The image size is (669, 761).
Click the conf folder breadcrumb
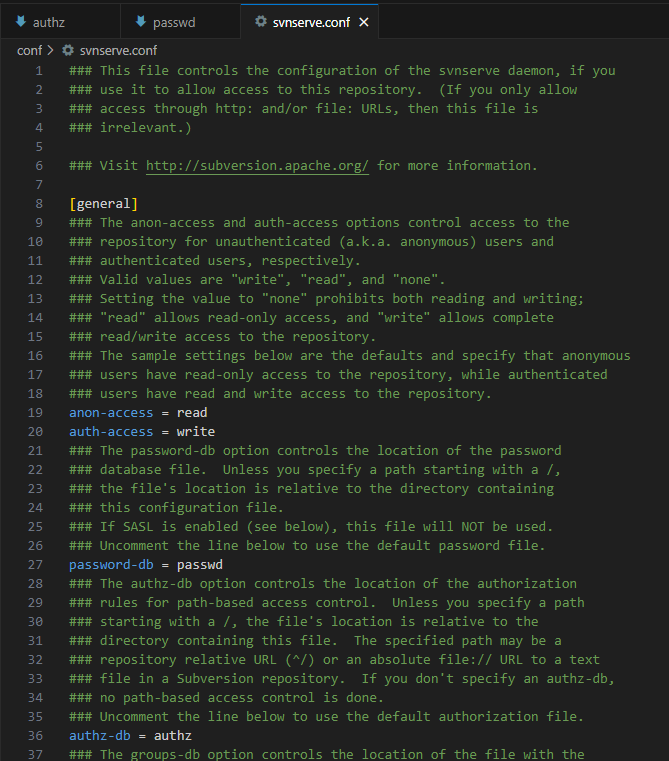pyautogui.click(x=29, y=50)
